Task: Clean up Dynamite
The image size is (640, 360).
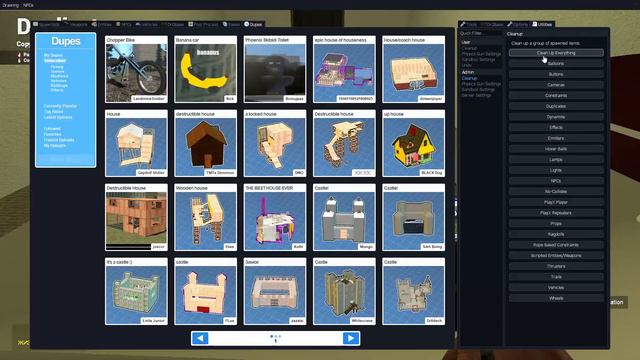Action: tap(556, 117)
